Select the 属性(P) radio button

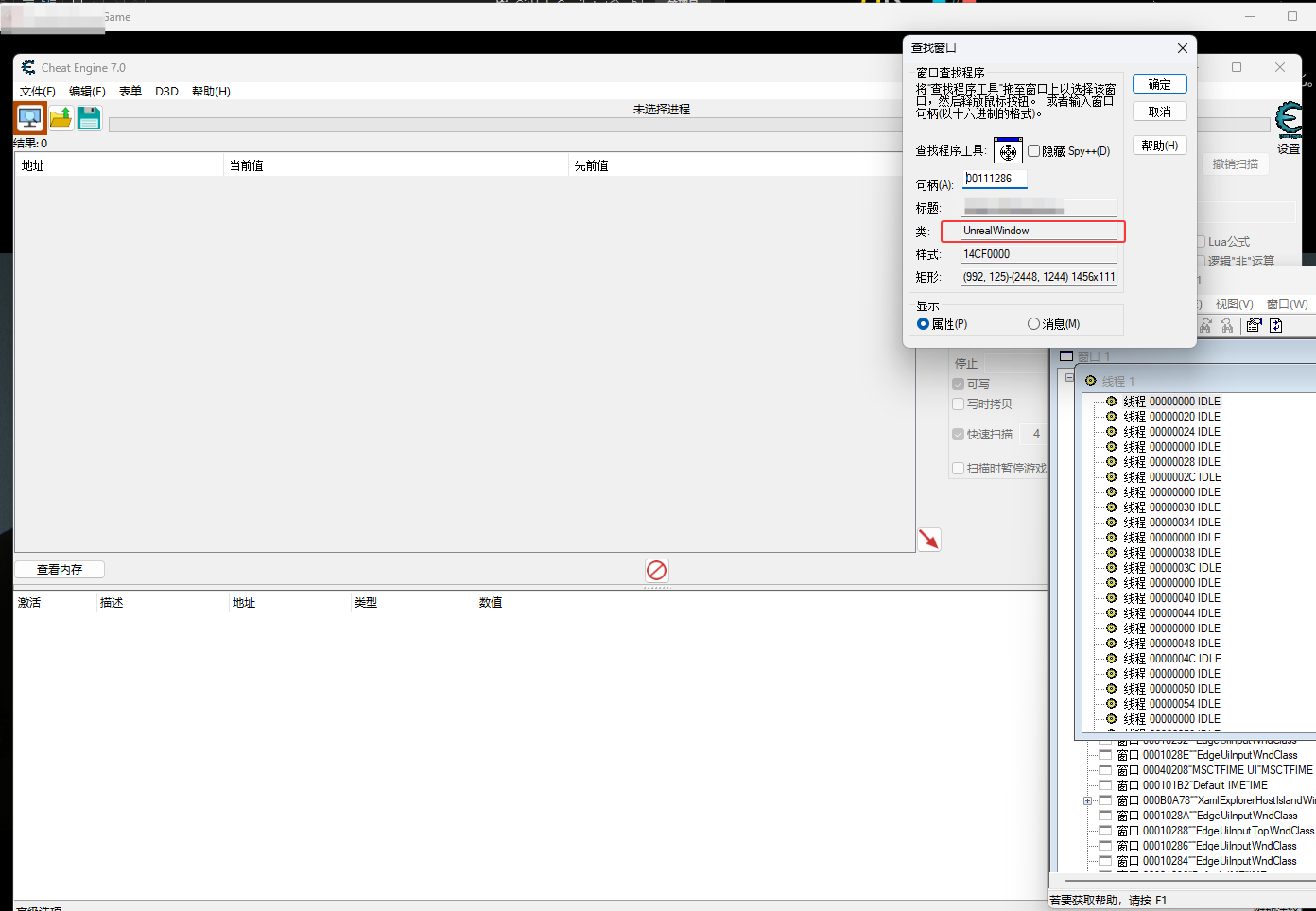click(924, 324)
